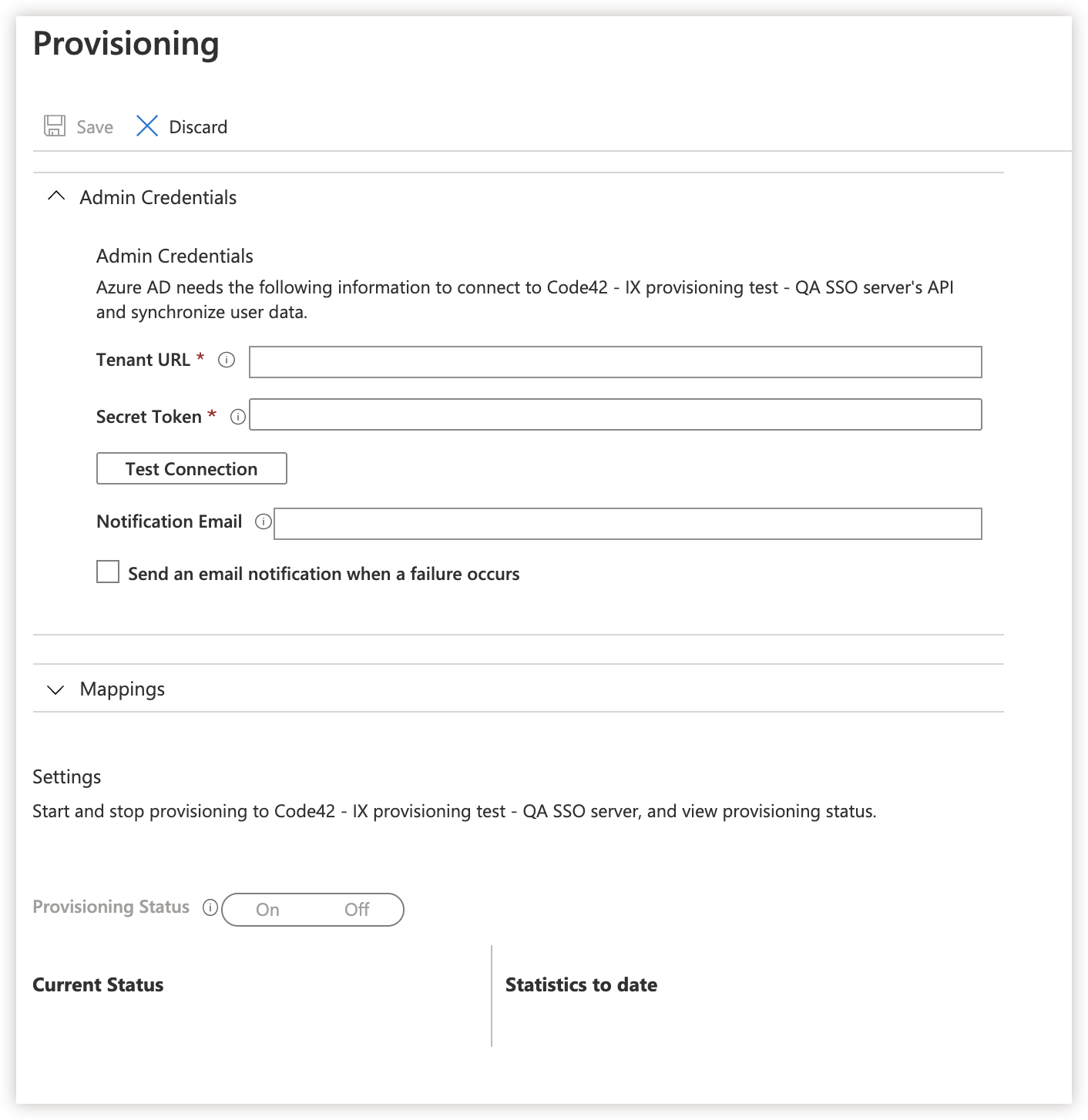Viewport: 1088px width, 1120px height.
Task: Click the Provisioning Status info icon
Action: pyautogui.click(x=210, y=907)
